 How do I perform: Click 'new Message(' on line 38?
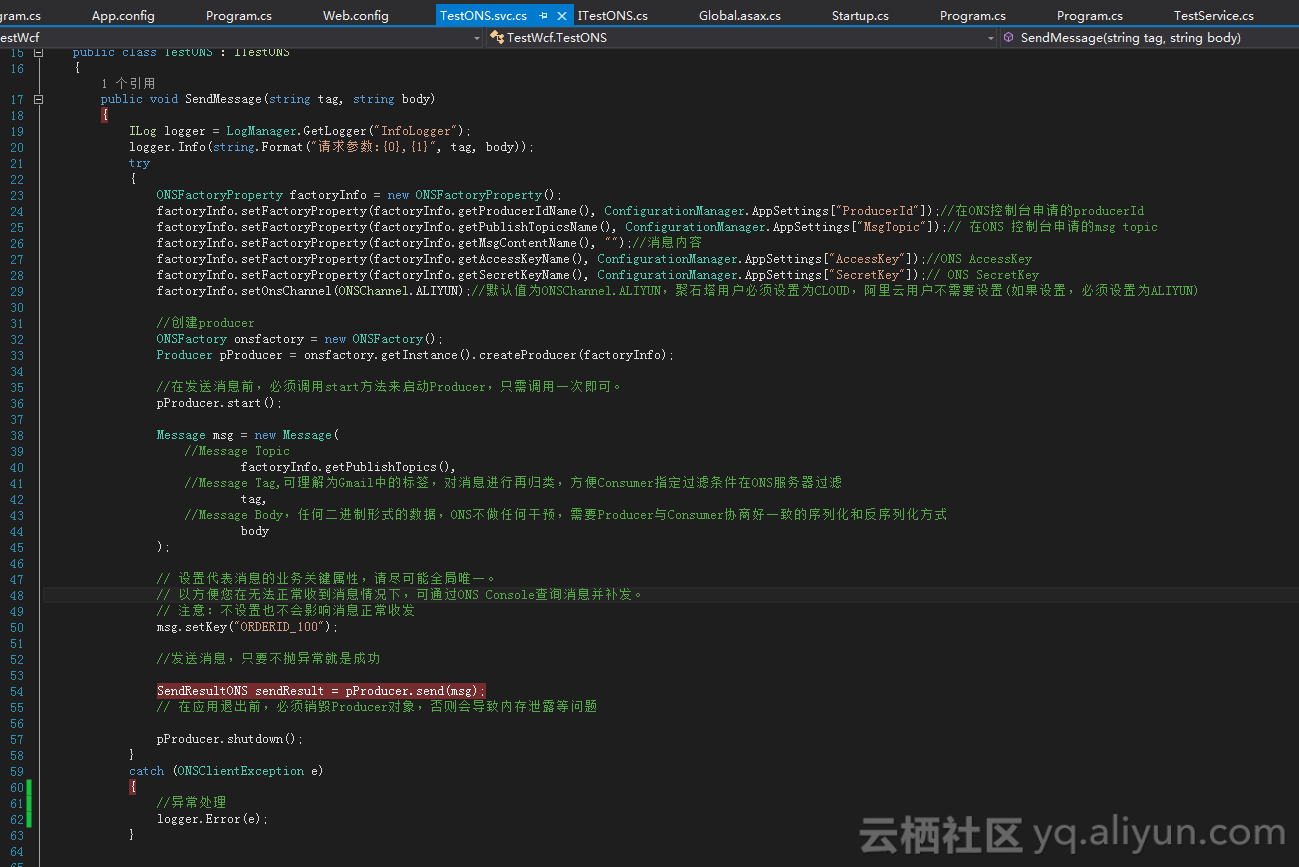pyautogui.click(x=297, y=435)
